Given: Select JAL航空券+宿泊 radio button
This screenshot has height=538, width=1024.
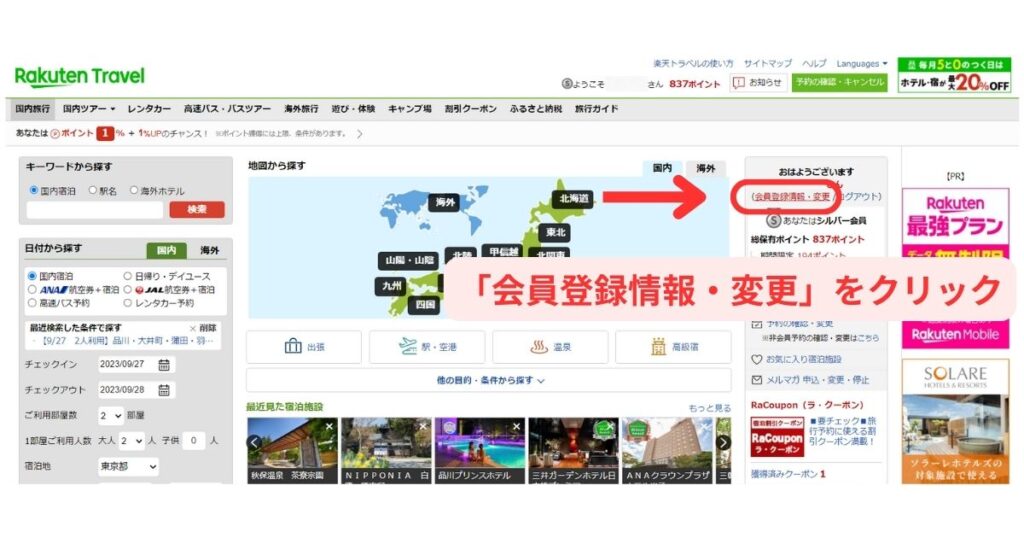Looking at the screenshot, I should click(x=128, y=289).
